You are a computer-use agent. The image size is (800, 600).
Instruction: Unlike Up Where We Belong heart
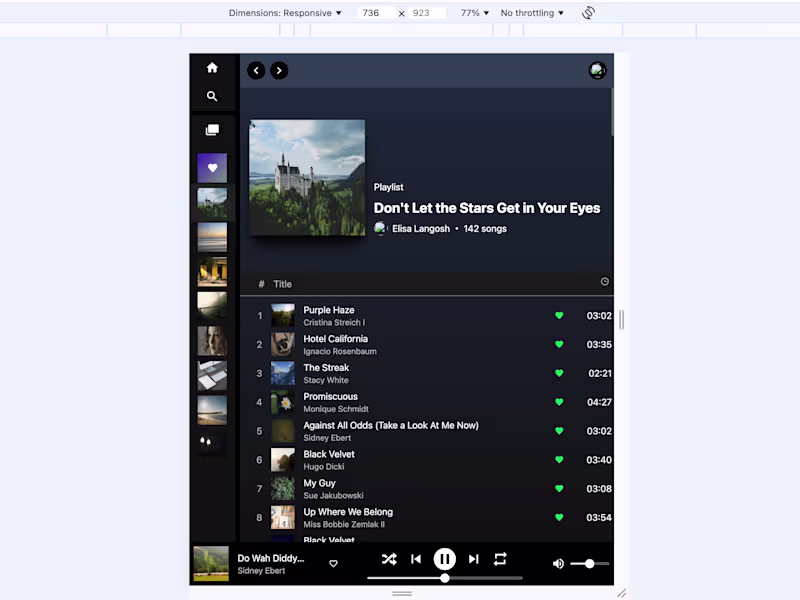[559, 517]
